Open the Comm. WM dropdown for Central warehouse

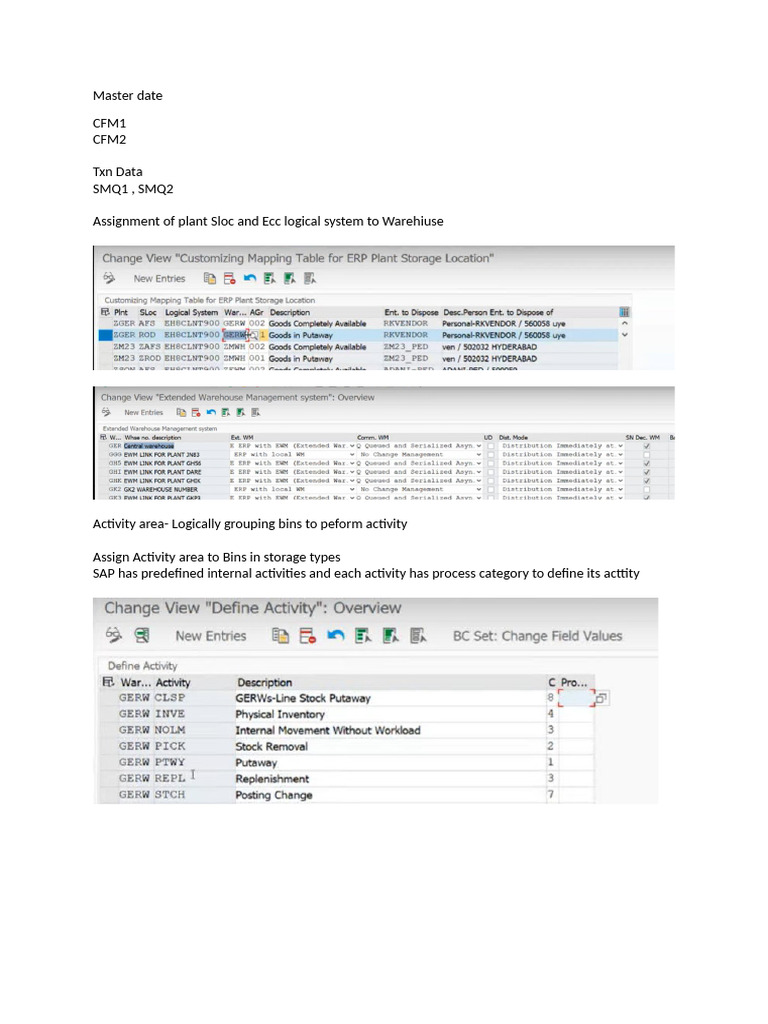pyautogui.click(x=479, y=445)
